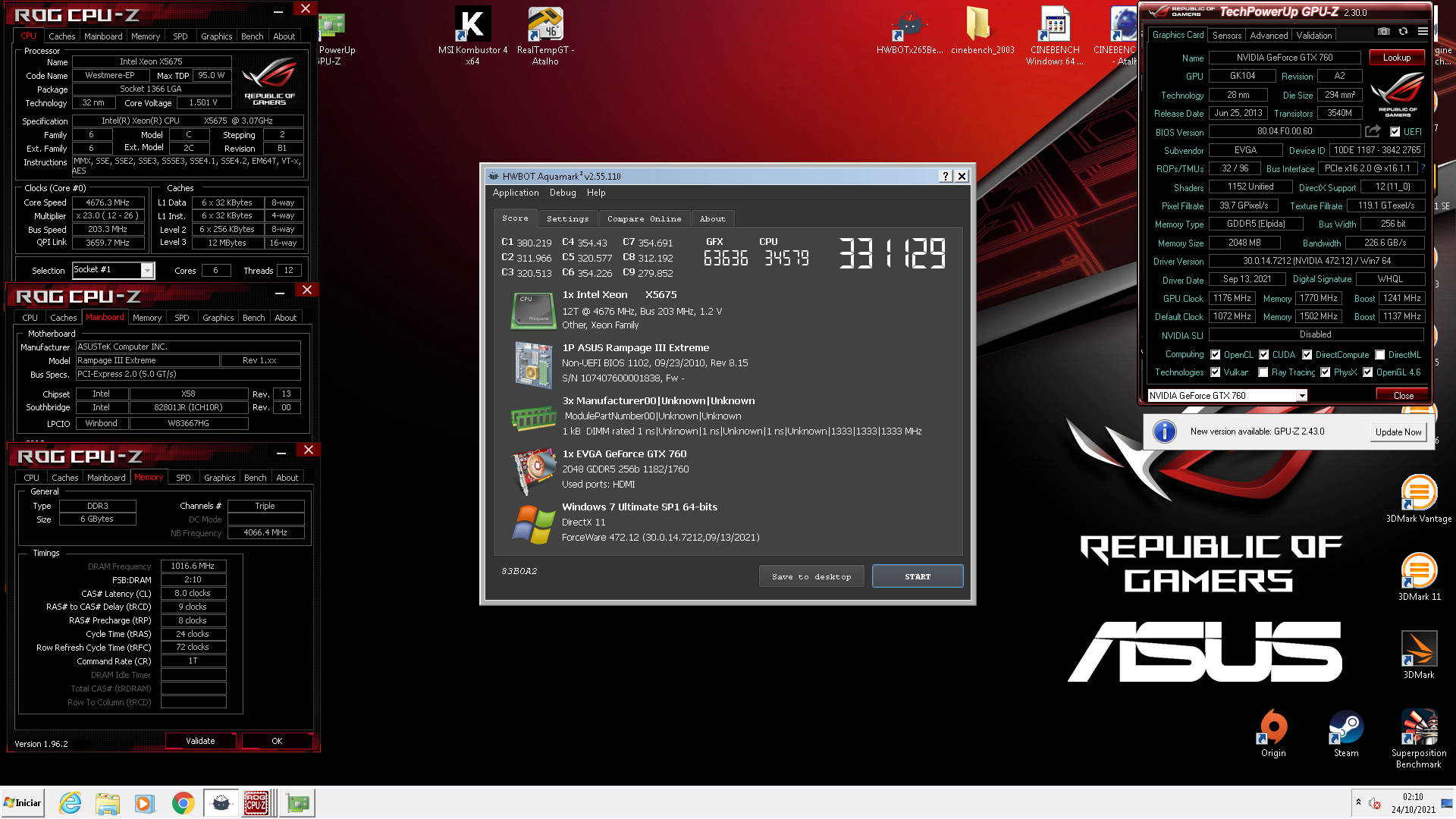This screenshot has height=819, width=1456.
Task: Open the CINEBENCH Windows 64 desktop shortcut
Action: click(1055, 36)
